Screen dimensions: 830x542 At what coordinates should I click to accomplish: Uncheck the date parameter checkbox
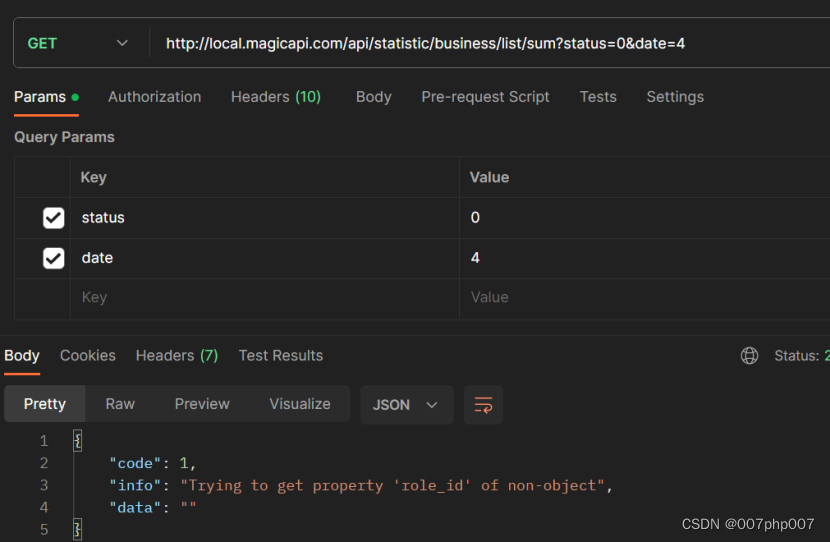click(53, 258)
